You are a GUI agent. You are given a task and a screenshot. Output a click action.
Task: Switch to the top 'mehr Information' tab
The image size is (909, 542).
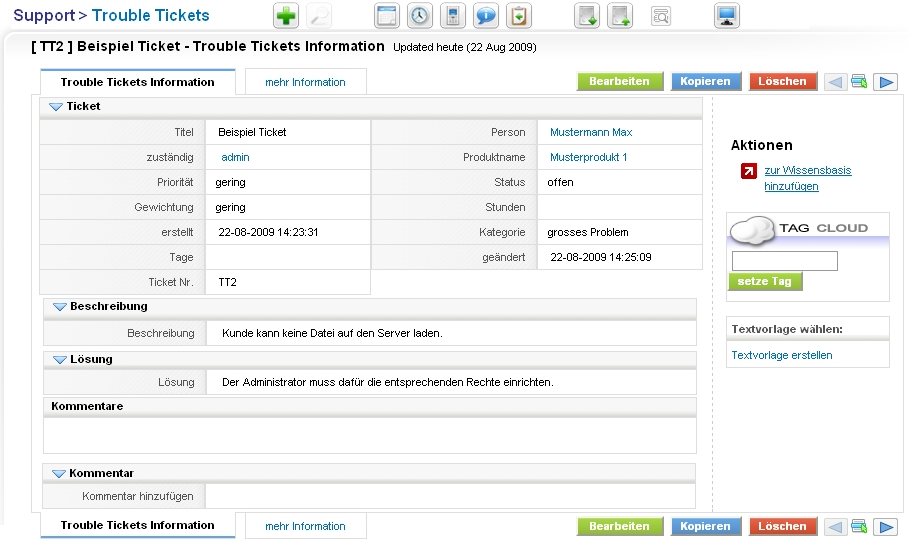click(x=305, y=82)
